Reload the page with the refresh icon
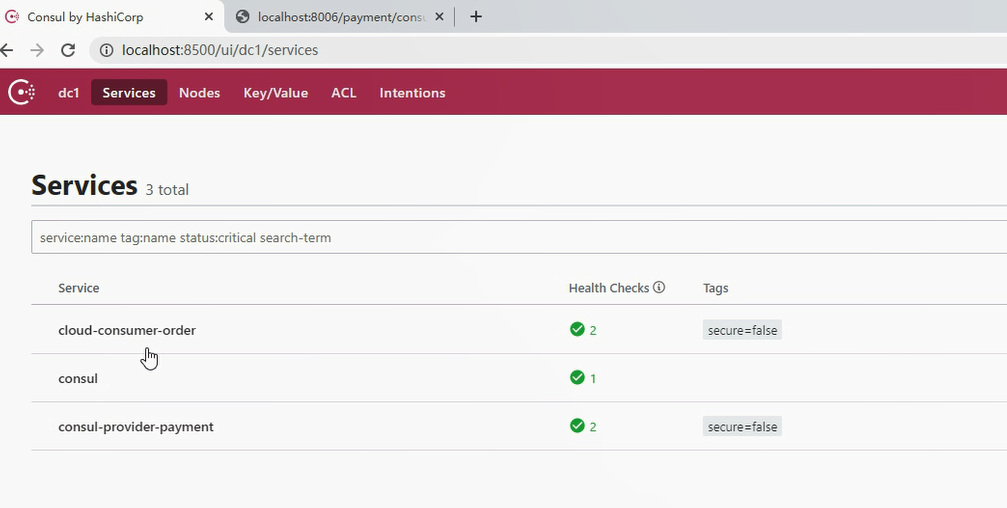 coord(68,50)
